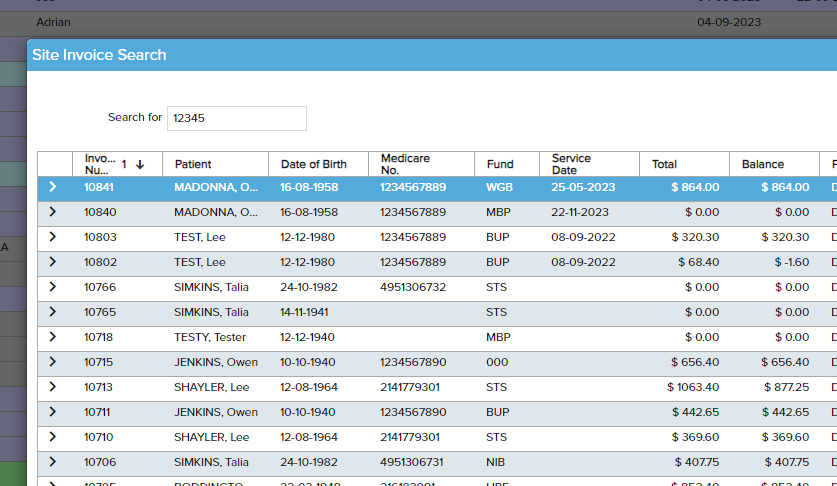The width and height of the screenshot is (837, 486).
Task: Click SIMKINS, Talia in invoice 10765 row
Action: [211, 312]
